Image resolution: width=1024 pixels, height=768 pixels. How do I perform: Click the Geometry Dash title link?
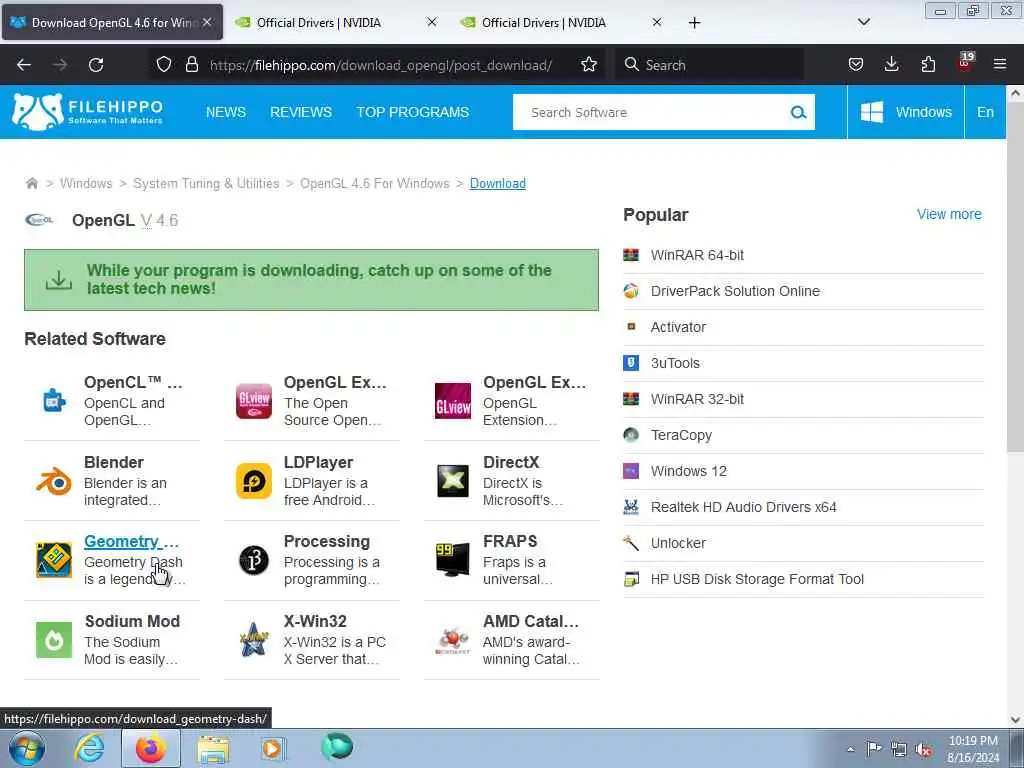click(x=131, y=541)
